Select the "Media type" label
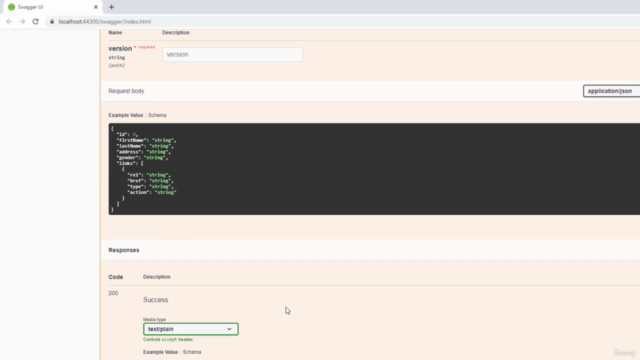640x360 pixels. pyautogui.click(x=154, y=319)
